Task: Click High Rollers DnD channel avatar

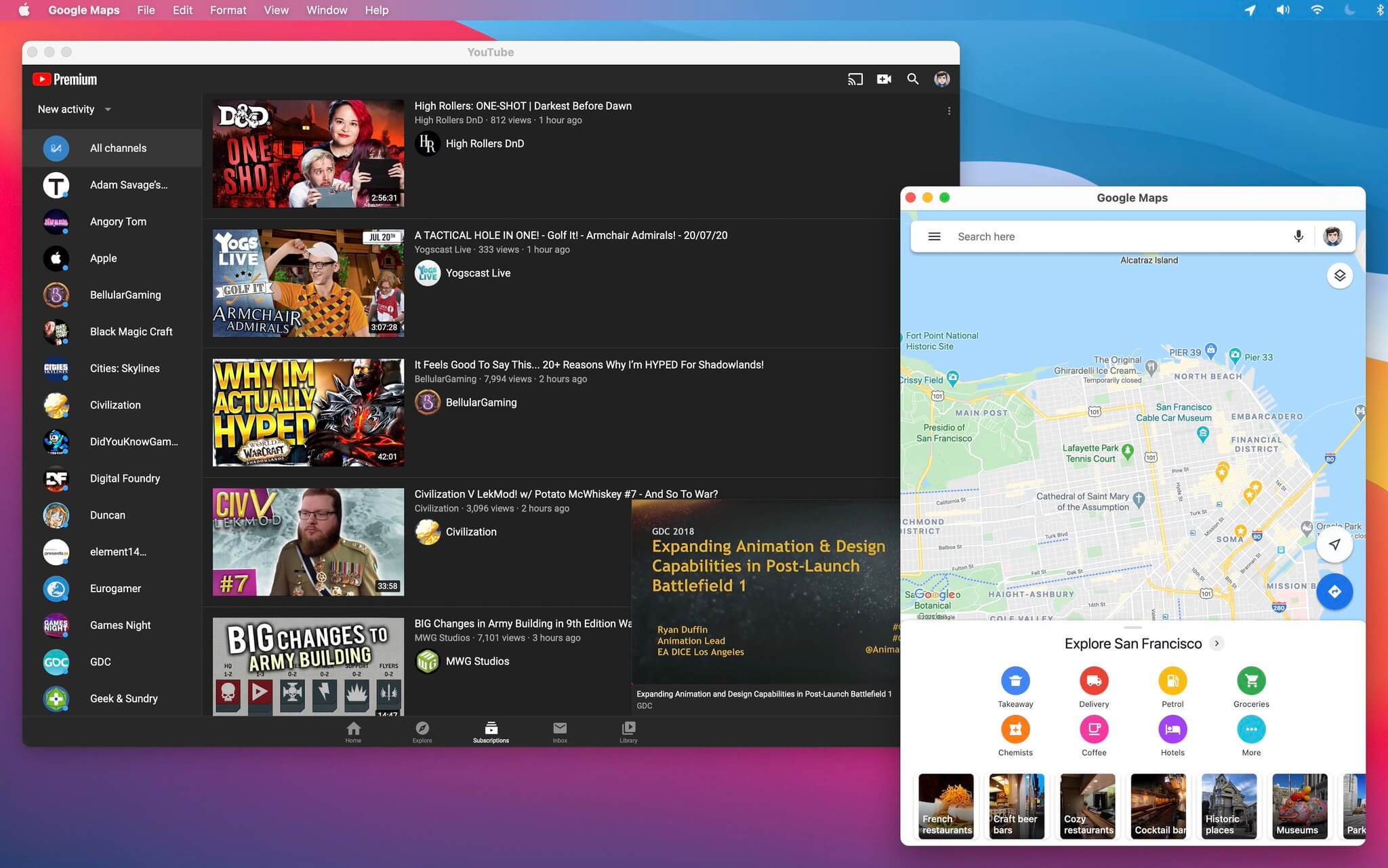Action: click(x=428, y=144)
